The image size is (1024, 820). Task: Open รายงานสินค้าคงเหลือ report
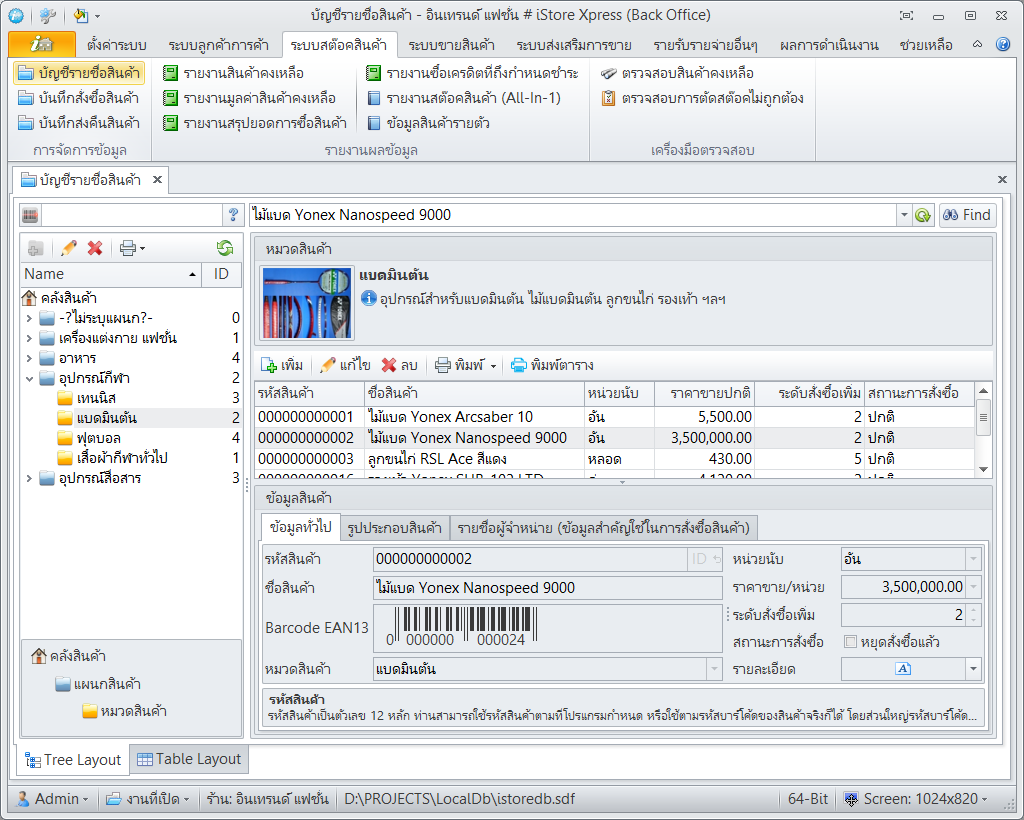233,73
